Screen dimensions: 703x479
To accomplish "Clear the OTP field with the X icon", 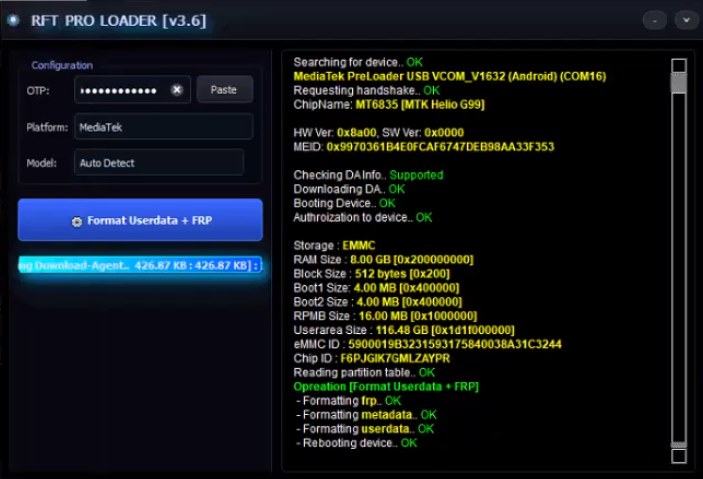I will point(177,90).
